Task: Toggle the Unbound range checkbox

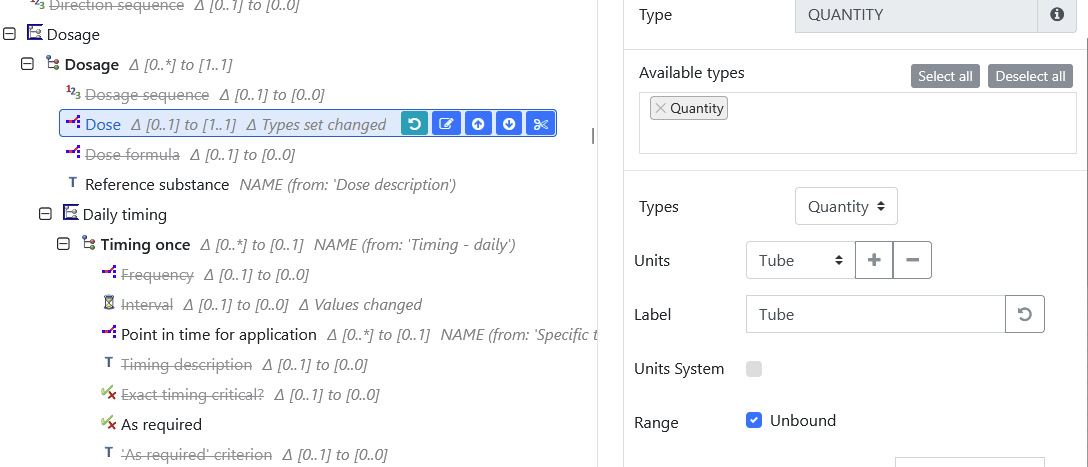Action: click(x=754, y=420)
